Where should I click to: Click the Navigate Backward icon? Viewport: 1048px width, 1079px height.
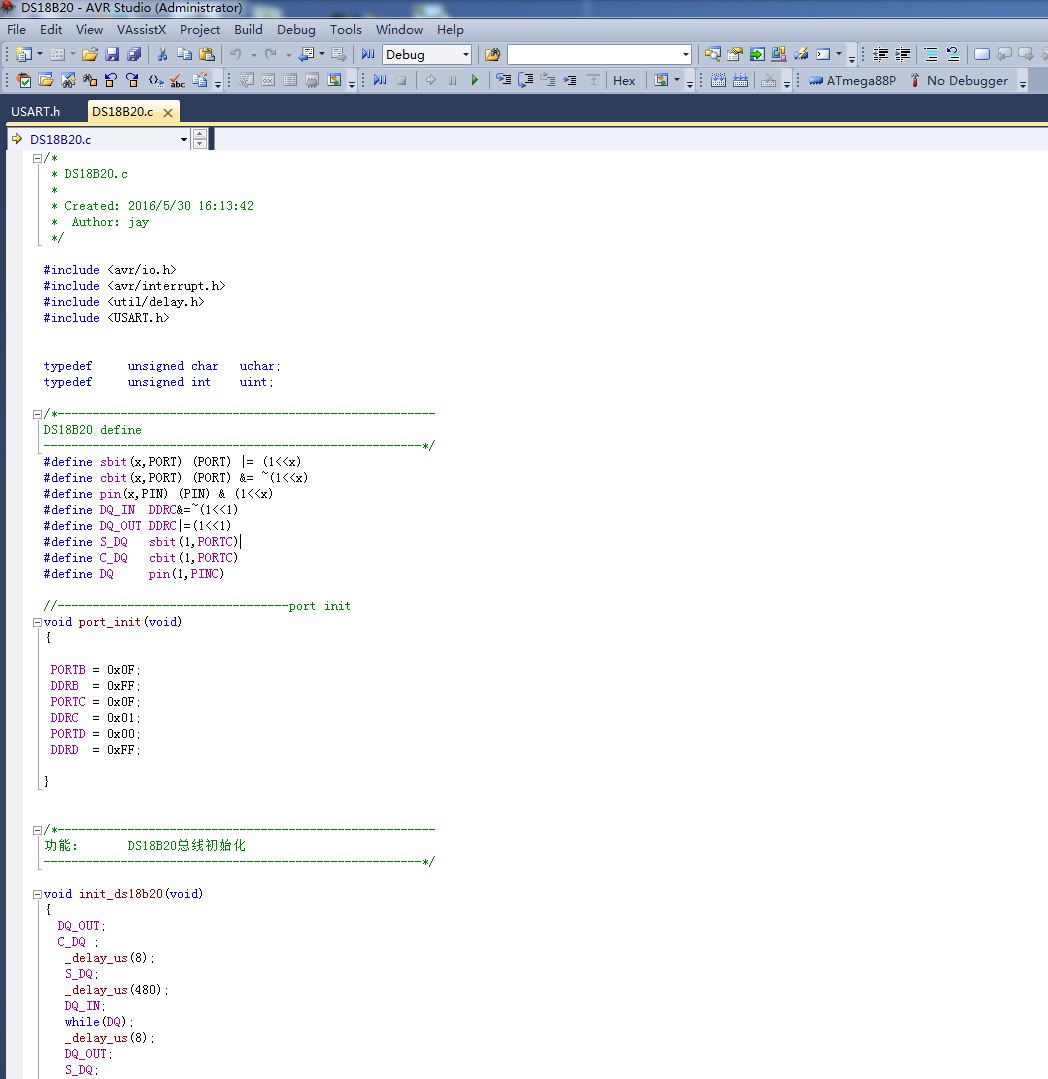[x=306, y=54]
